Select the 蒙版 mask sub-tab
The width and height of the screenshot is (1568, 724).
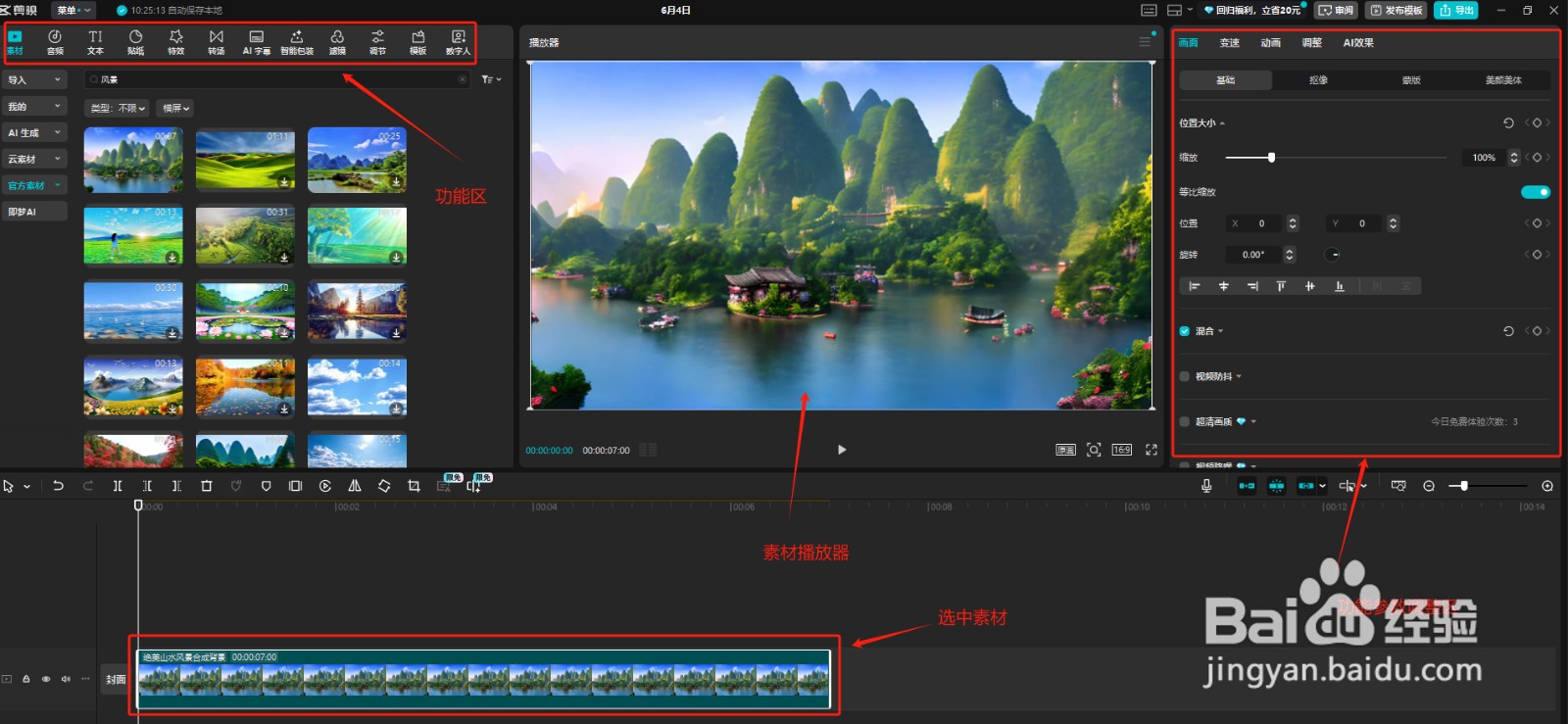point(1411,80)
